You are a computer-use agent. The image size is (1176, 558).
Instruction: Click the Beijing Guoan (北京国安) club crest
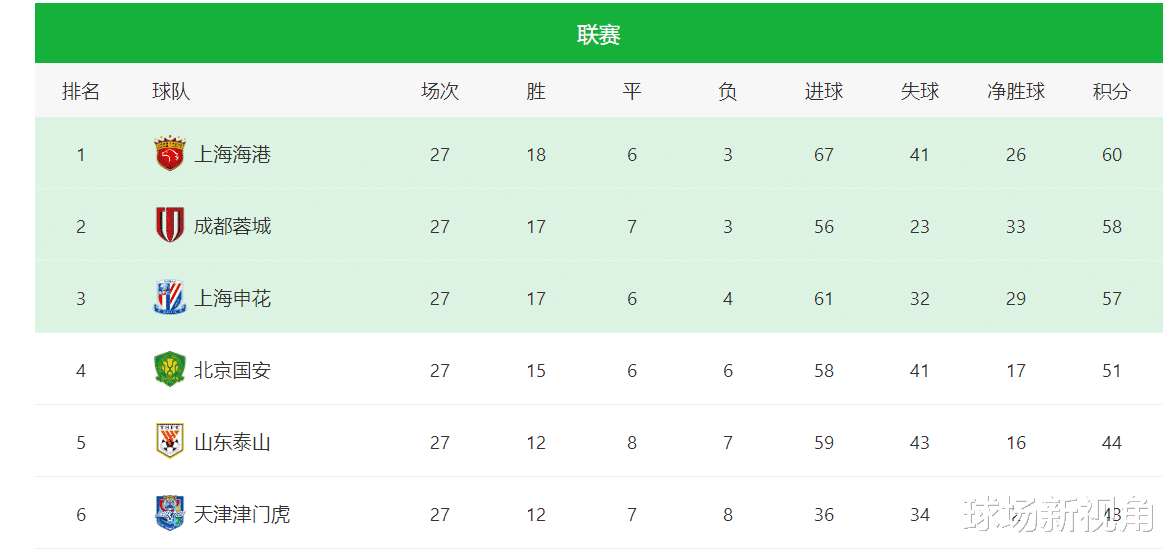(x=169, y=370)
